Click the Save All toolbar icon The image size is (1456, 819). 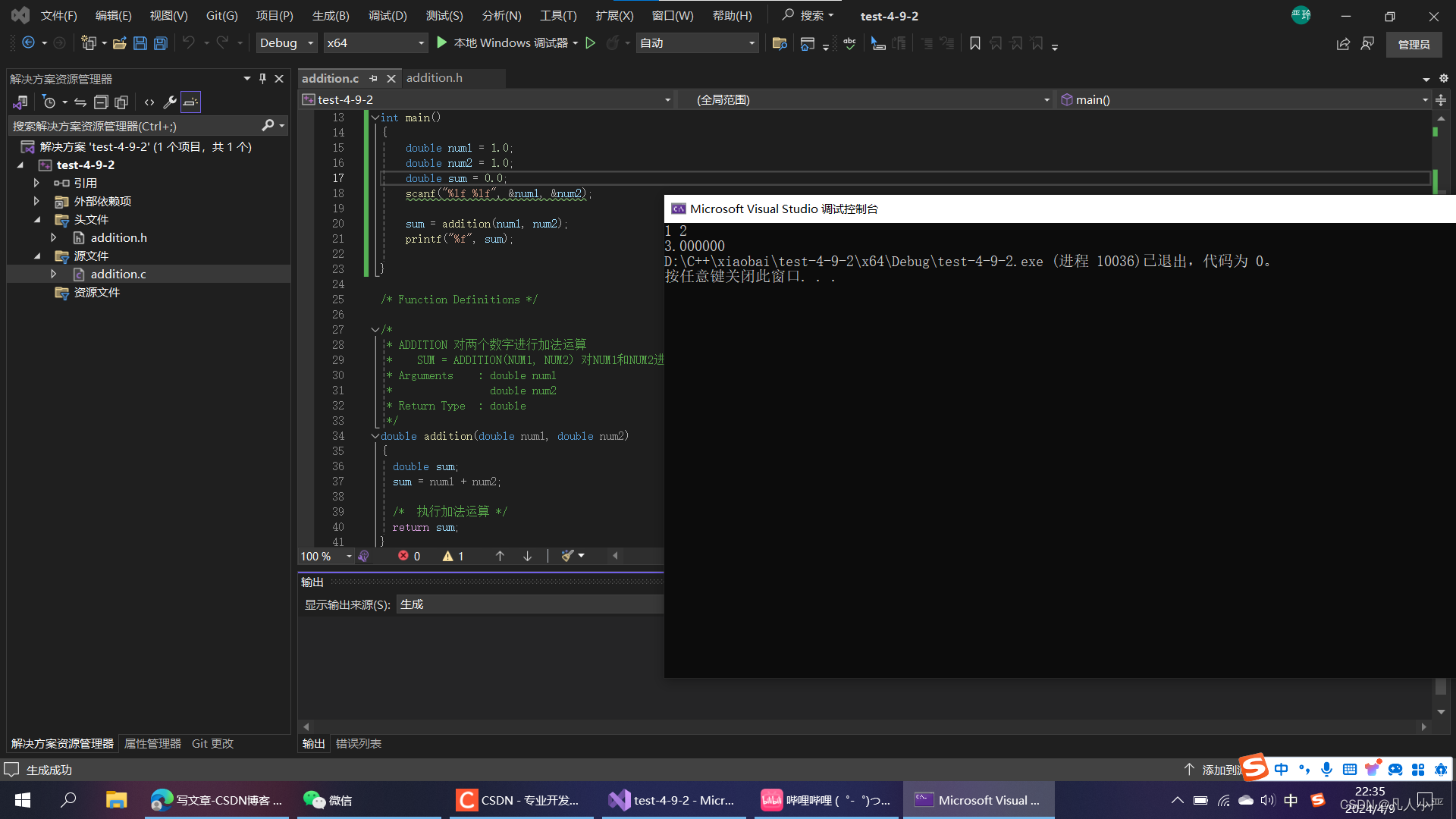click(x=161, y=43)
